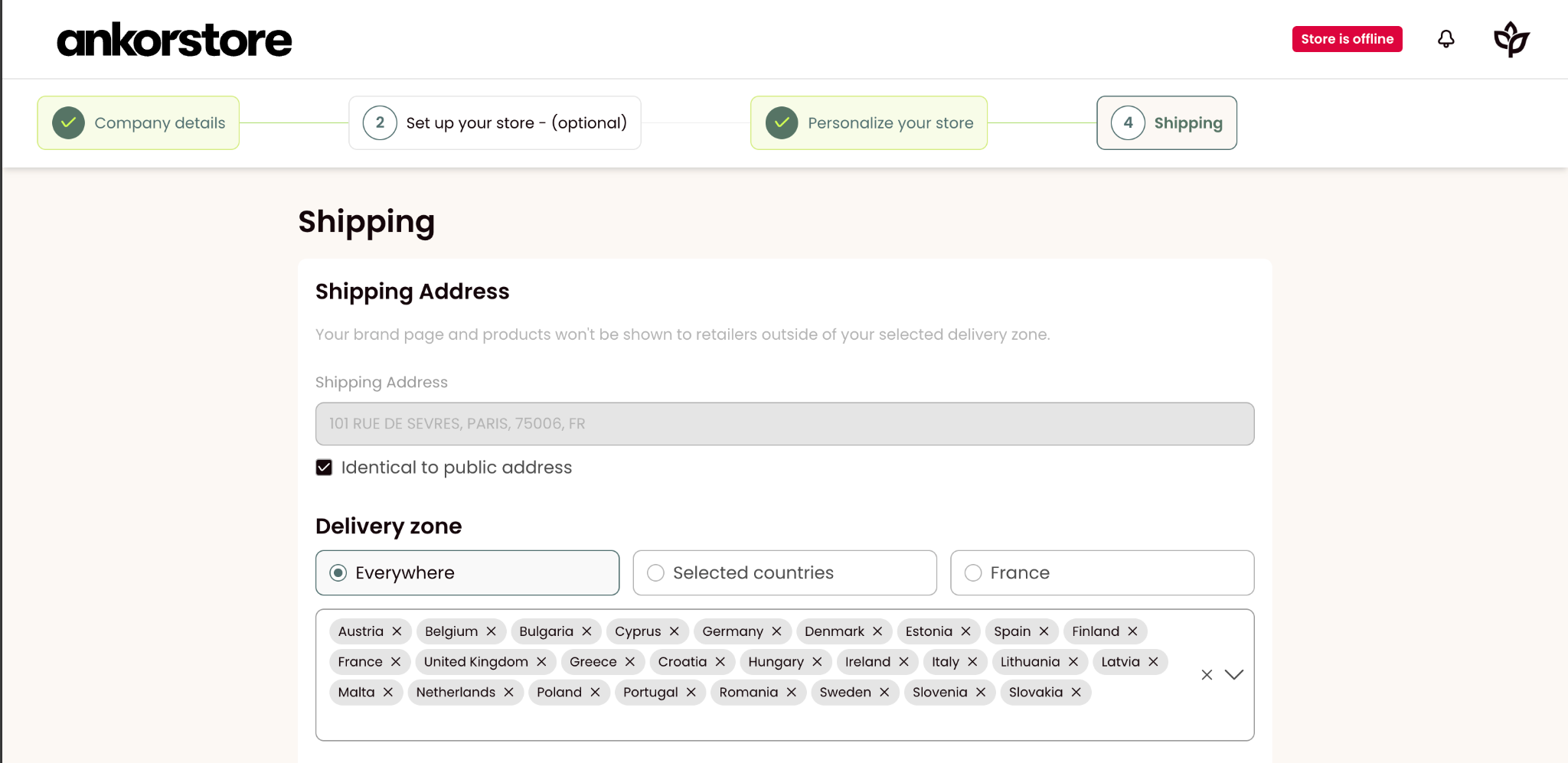Go to the ankorstore home logo
The image size is (1568, 763).
tap(175, 40)
